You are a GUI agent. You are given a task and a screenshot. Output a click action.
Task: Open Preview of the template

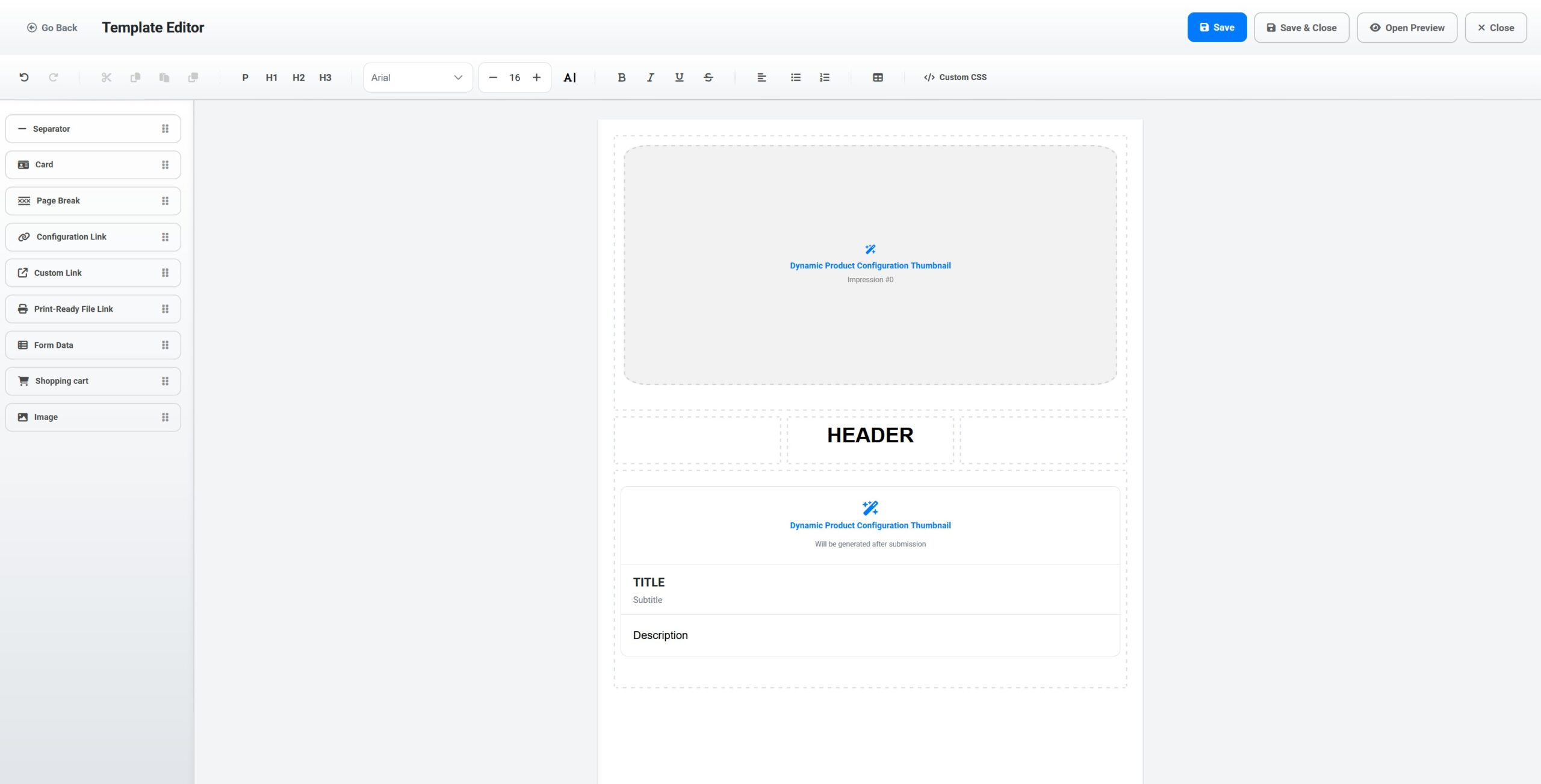1407,27
